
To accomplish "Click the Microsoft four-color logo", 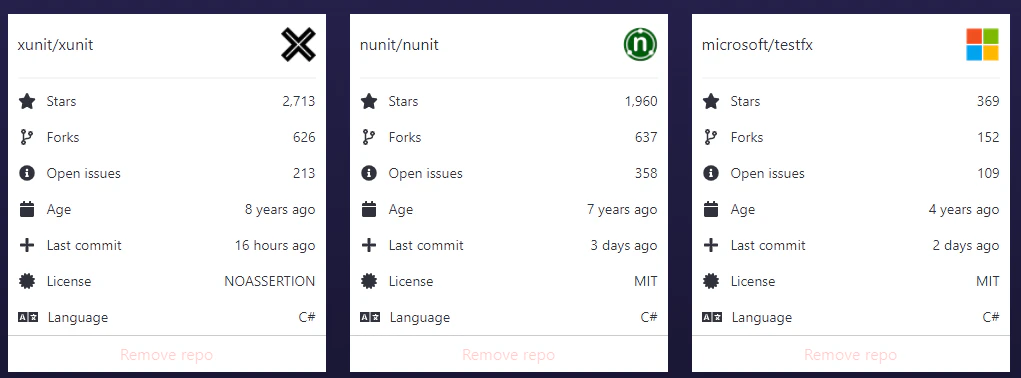I will 982,45.
